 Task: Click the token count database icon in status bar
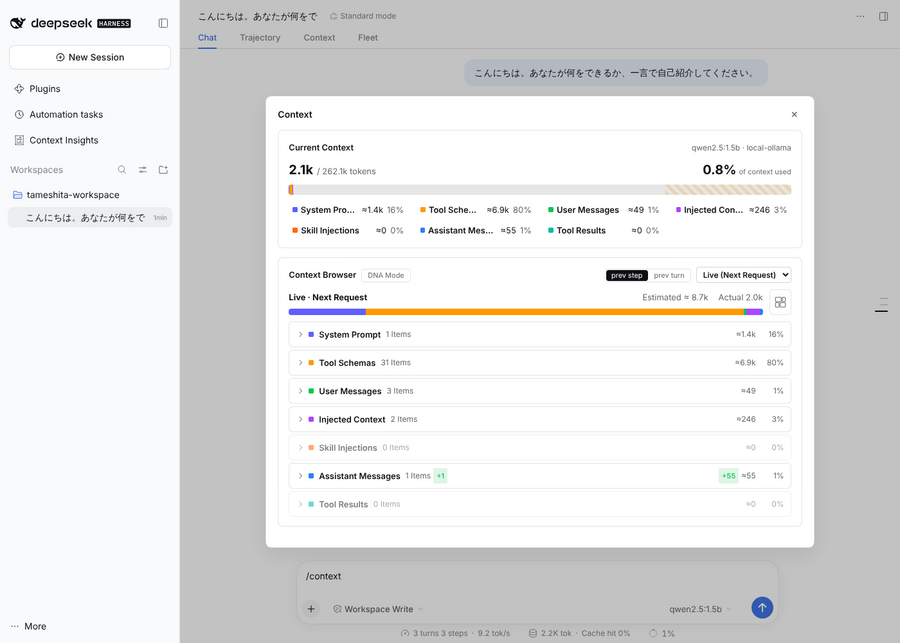tap(533, 633)
